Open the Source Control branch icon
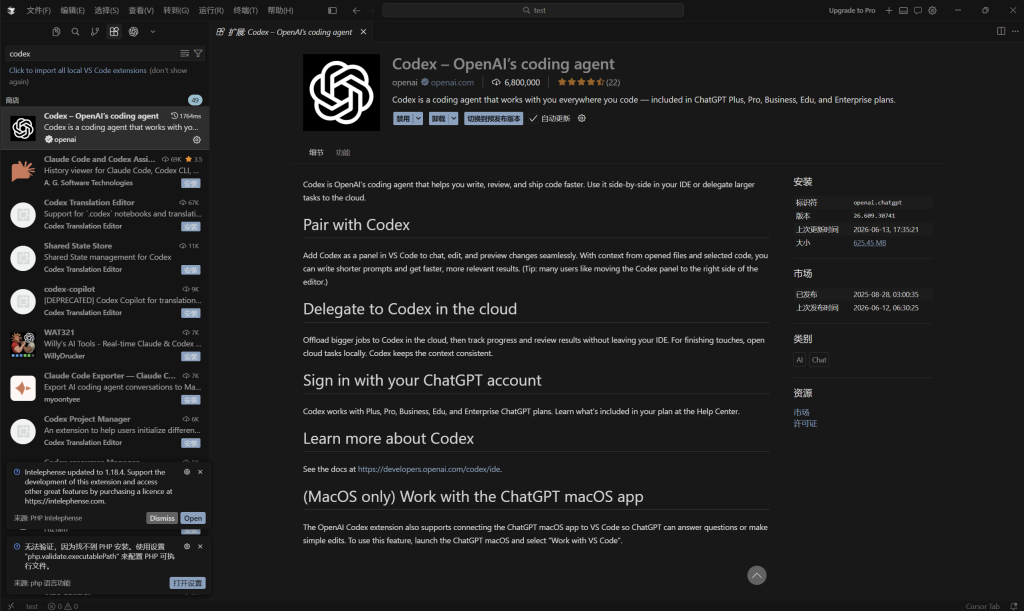The width and height of the screenshot is (1024, 611). pyautogui.click(x=95, y=31)
